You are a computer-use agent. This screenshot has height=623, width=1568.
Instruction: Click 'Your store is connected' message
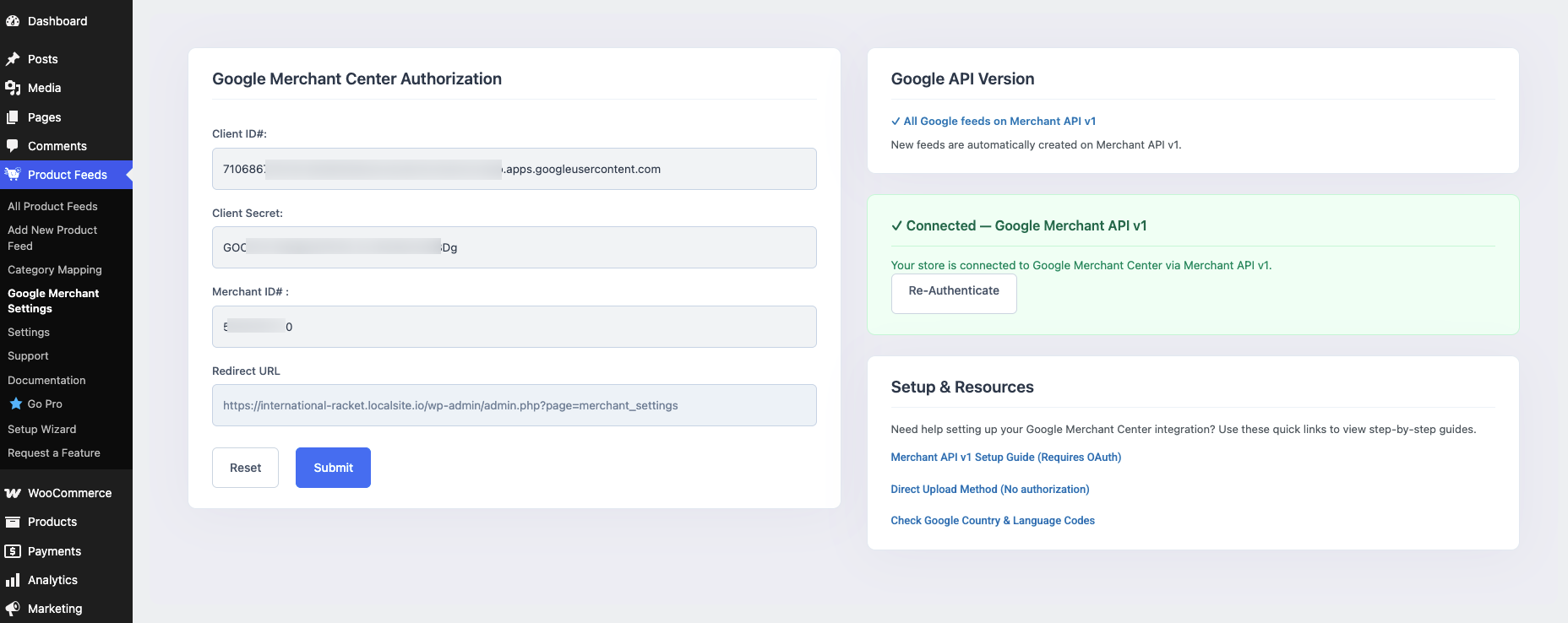(x=1081, y=265)
